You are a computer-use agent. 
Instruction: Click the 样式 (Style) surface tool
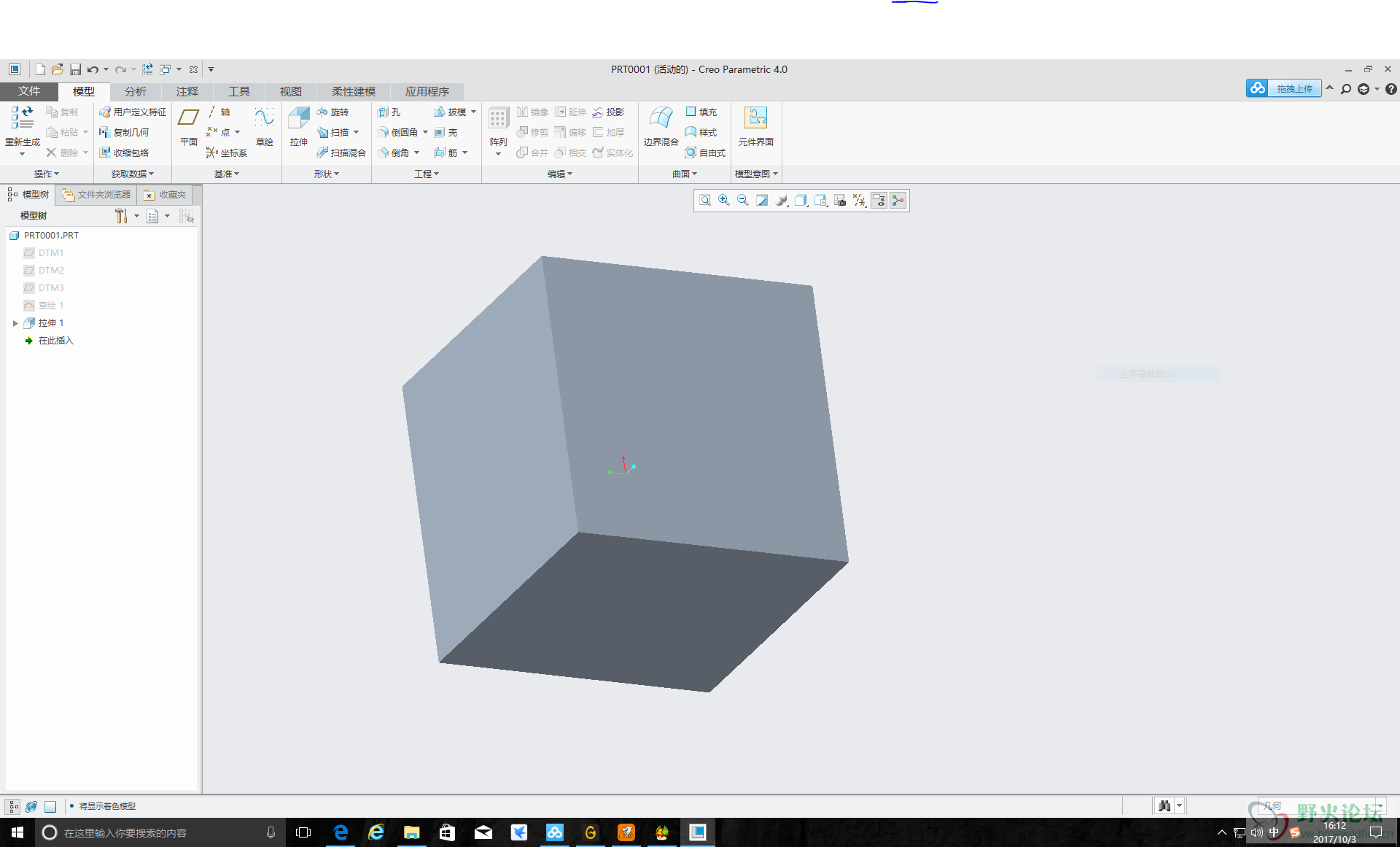coord(701,132)
